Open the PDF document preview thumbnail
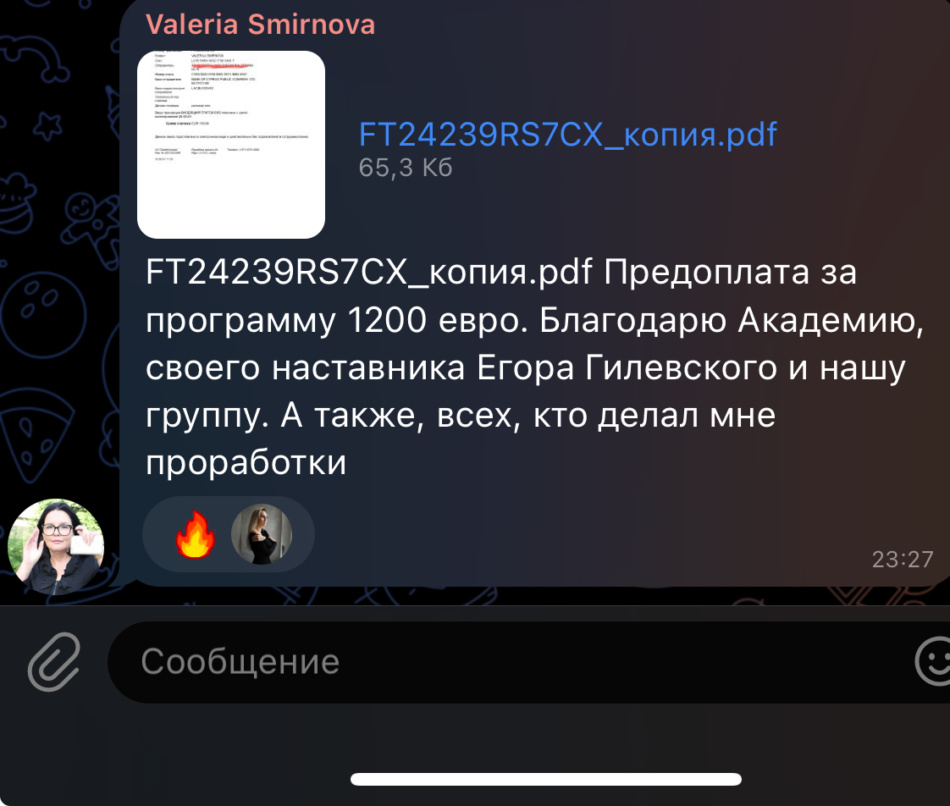This screenshot has height=806, width=950. coord(231,144)
